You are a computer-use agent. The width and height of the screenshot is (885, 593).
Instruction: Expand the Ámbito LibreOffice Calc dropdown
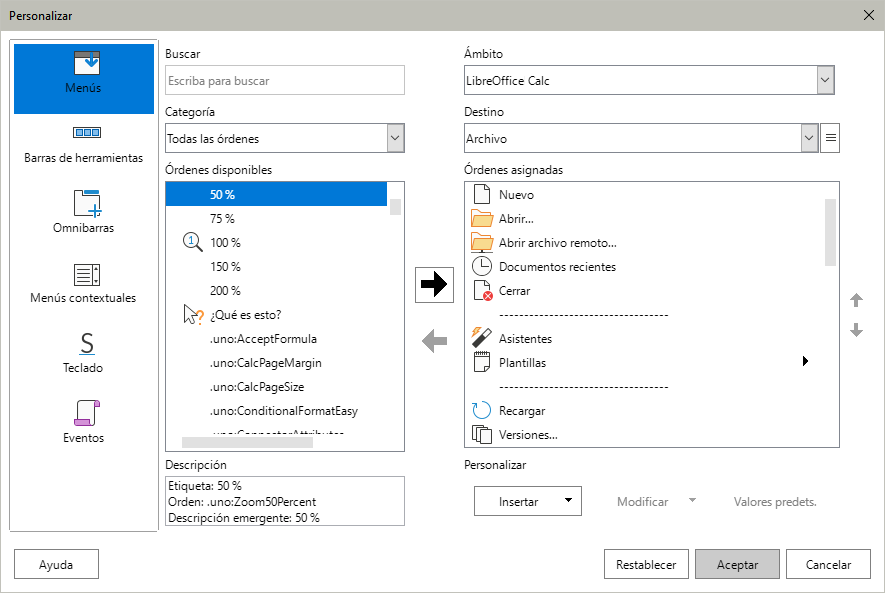(825, 81)
